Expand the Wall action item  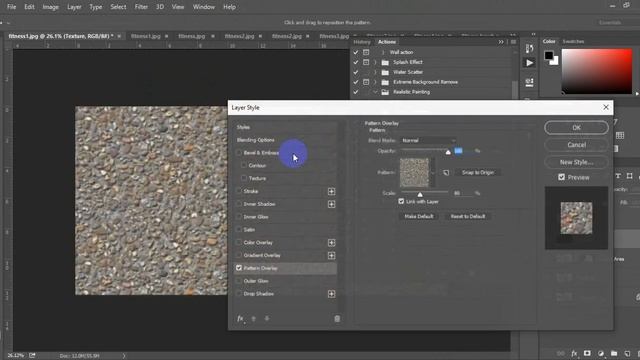tap(383, 52)
